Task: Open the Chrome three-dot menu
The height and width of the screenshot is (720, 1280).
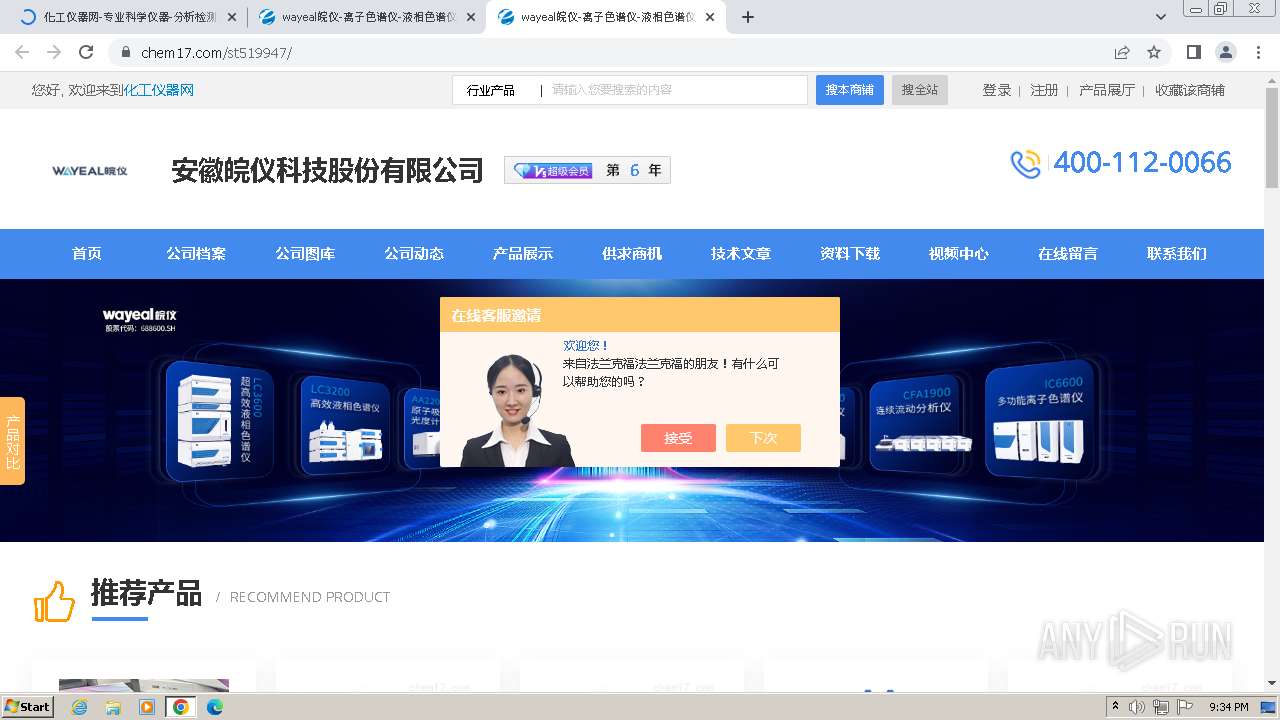Action: point(1257,52)
